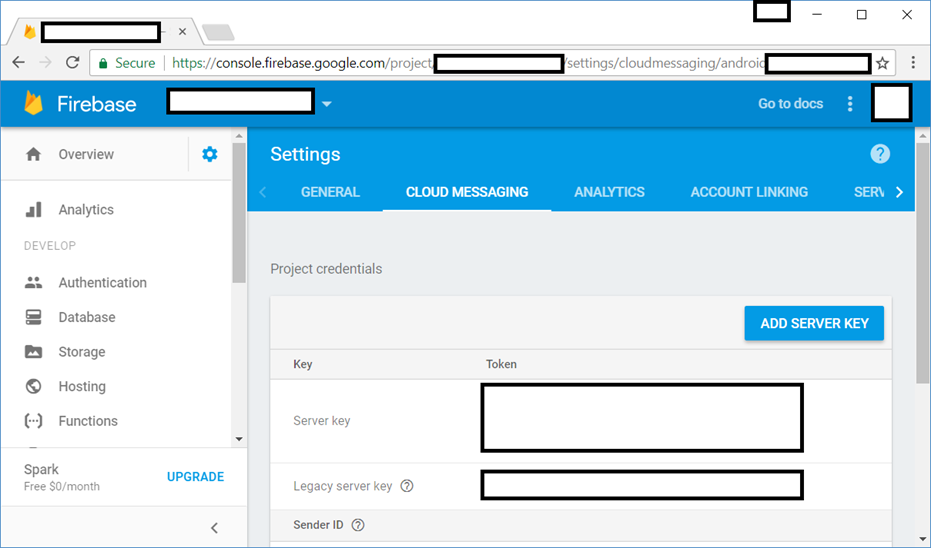
Task: Expand the project selector dropdown arrow
Action: click(327, 104)
